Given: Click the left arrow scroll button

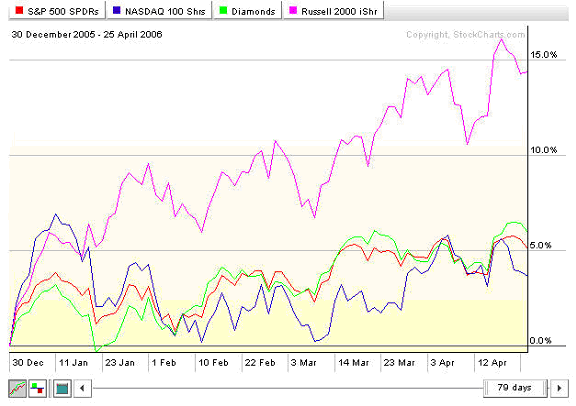Looking at the screenshot, I should point(82,388).
